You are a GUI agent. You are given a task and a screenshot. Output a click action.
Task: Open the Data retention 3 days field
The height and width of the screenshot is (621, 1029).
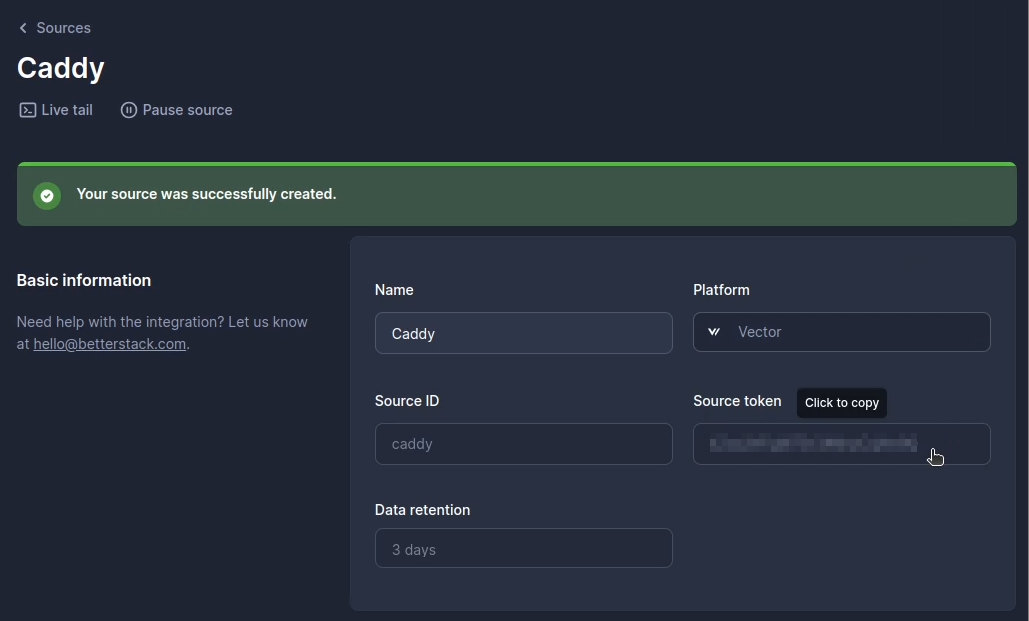[524, 548]
